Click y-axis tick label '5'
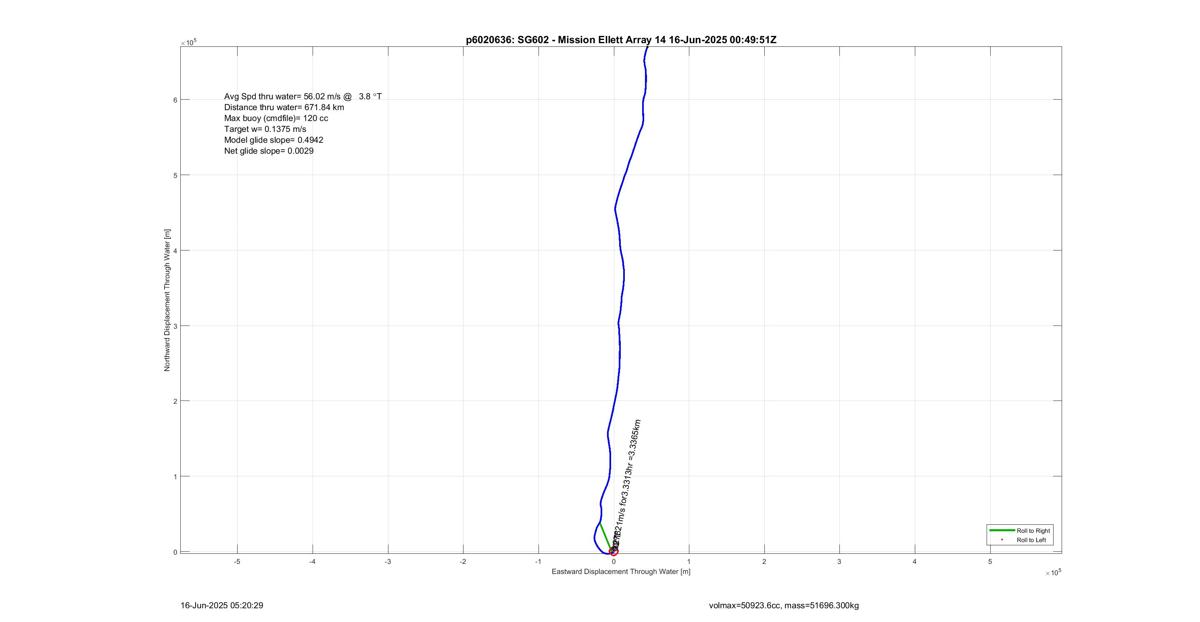1200x622 pixels. pos(175,175)
